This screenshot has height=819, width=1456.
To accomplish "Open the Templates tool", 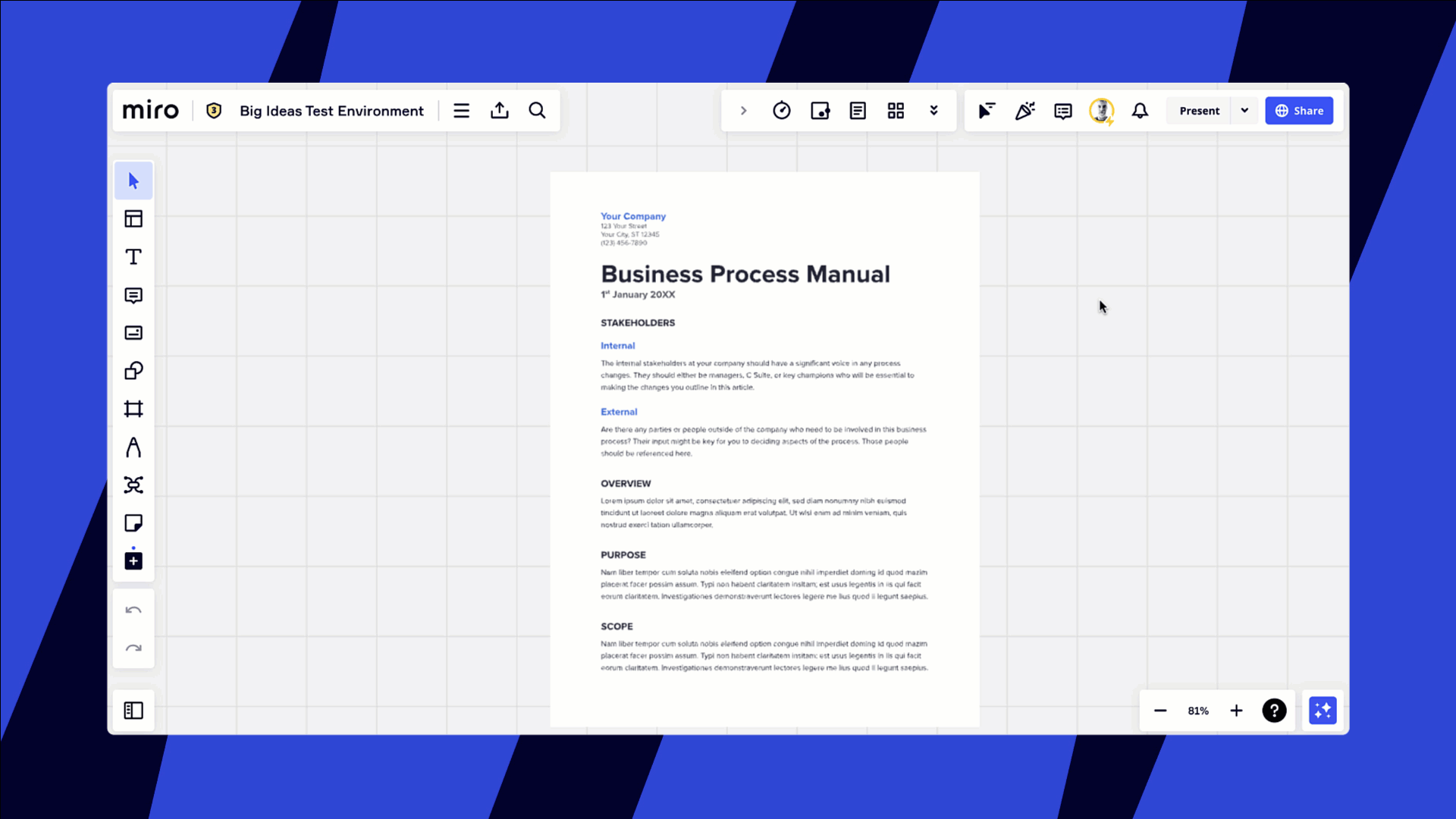I will click(133, 218).
